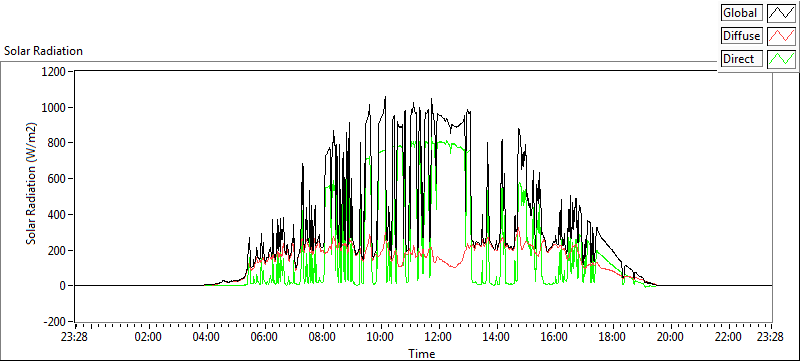This screenshot has width=800, height=361.
Task: Click the 22:00 time tick label
Action: point(728,337)
